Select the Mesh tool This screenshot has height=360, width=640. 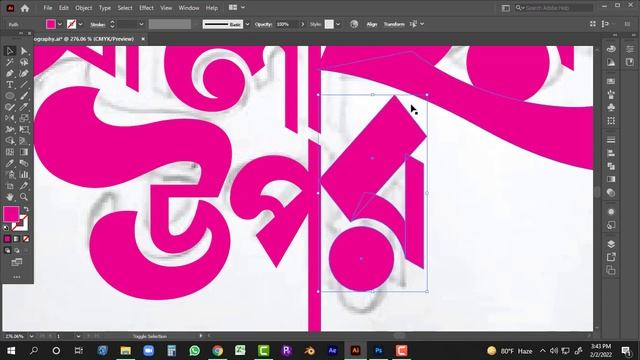coord(10,152)
